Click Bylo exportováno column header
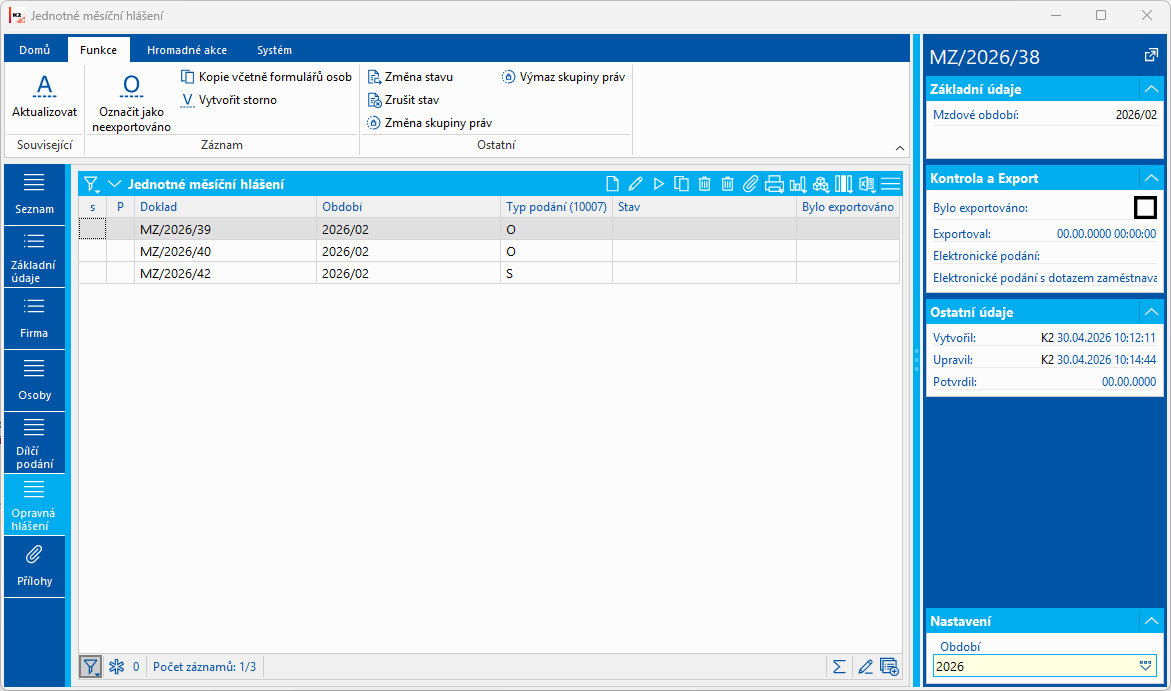 pos(848,207)
